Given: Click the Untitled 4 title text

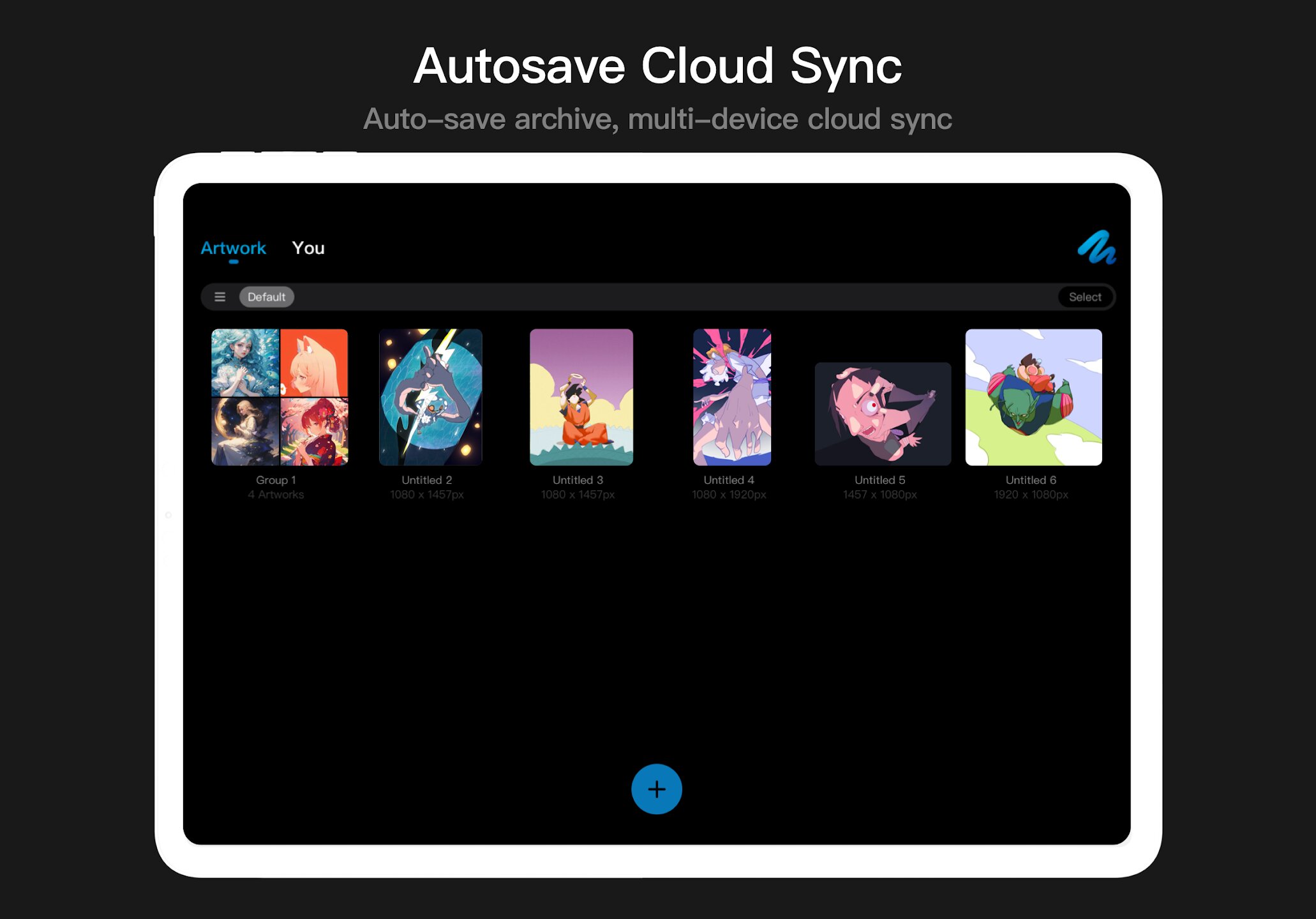Looking at the screenshot, I should [728, 480].
